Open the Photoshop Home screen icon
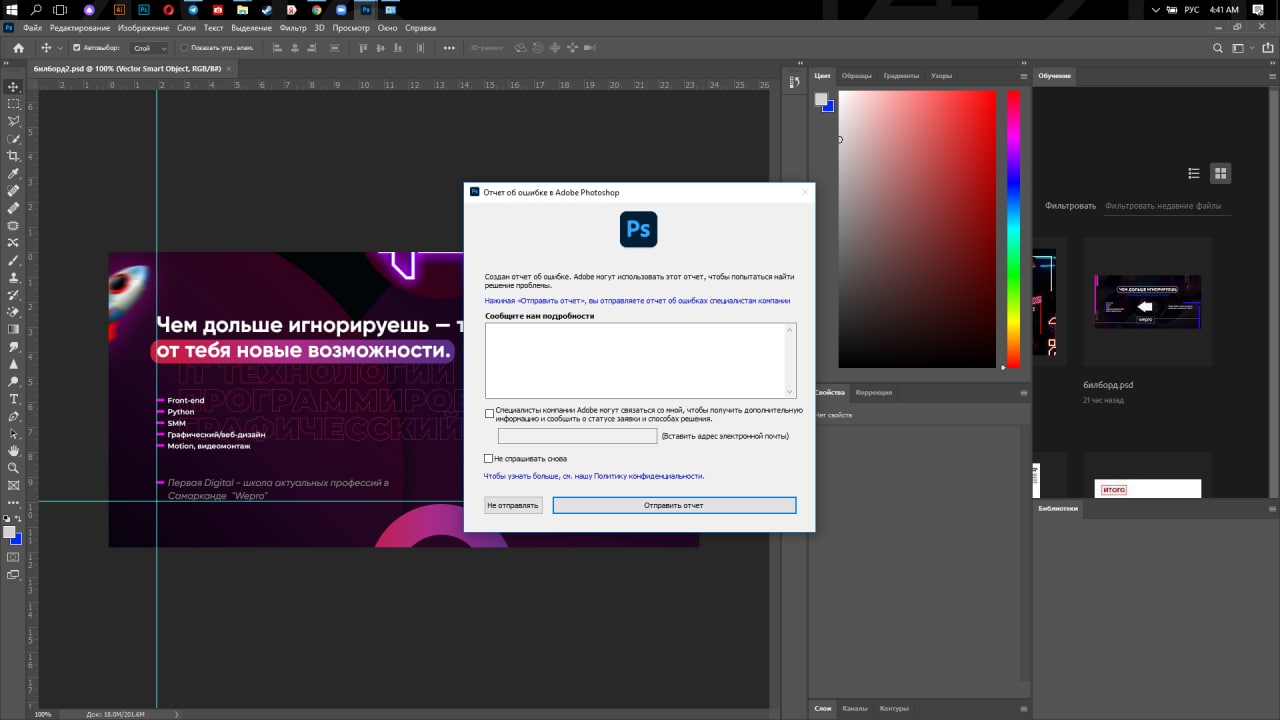Viewport: 1280px width, 720px height. (18, 48)
